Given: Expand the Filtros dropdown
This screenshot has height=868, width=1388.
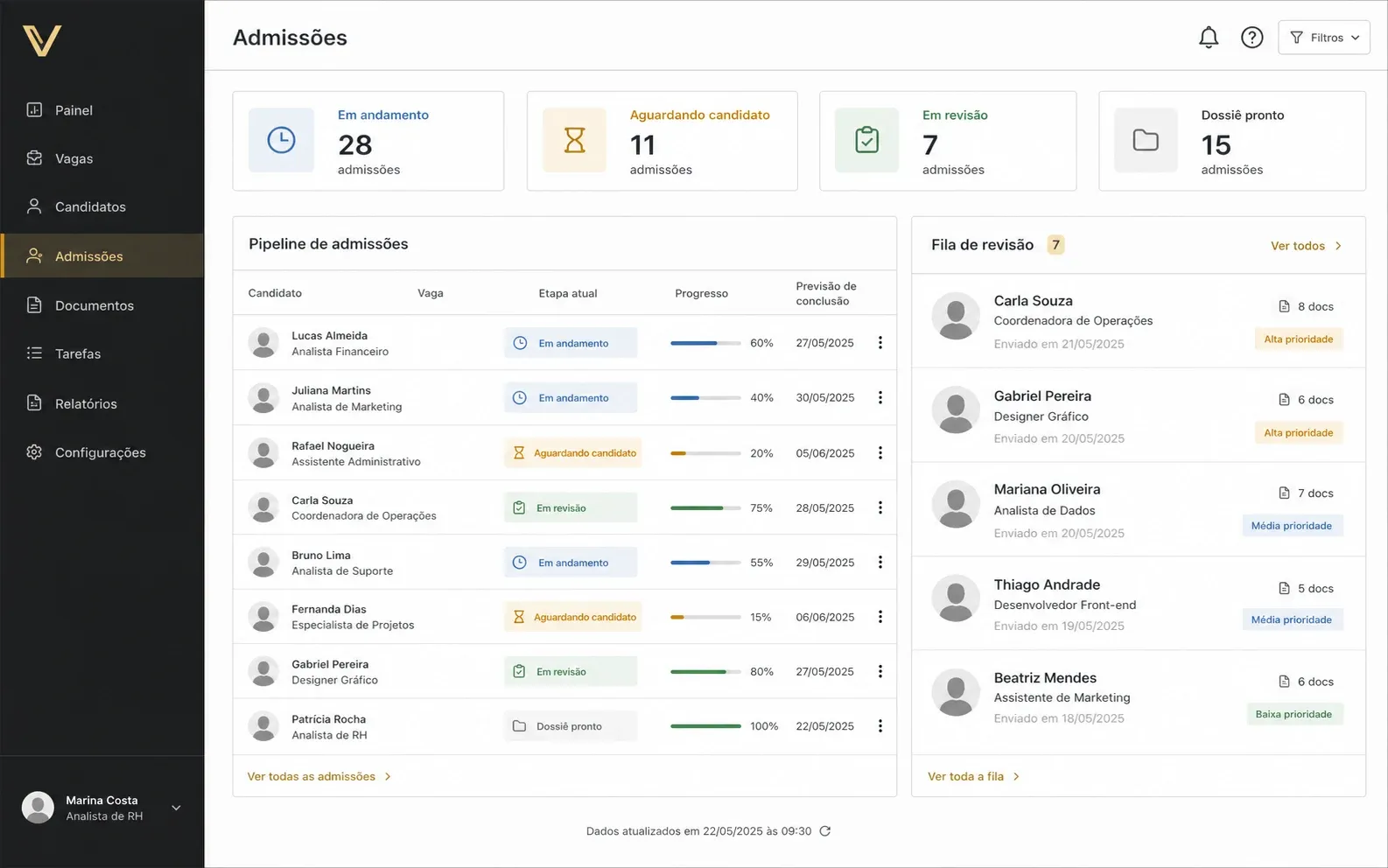Looking at the screenshot, I should (x=1324, y=38).
